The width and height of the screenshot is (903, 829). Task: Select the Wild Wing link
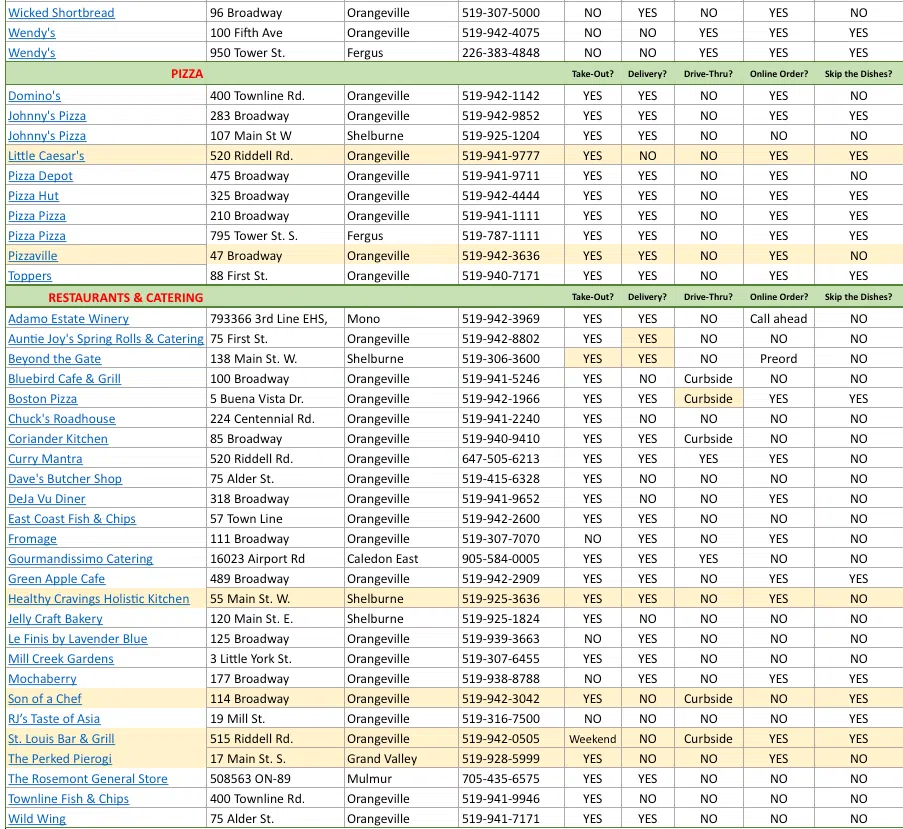tap(37, 819)
